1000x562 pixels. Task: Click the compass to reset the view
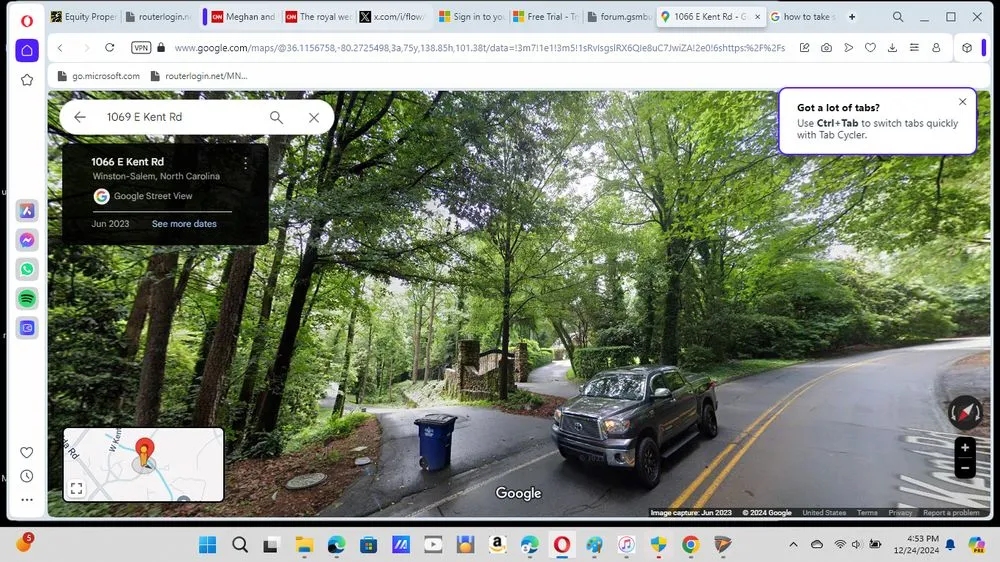click(965, 412)
